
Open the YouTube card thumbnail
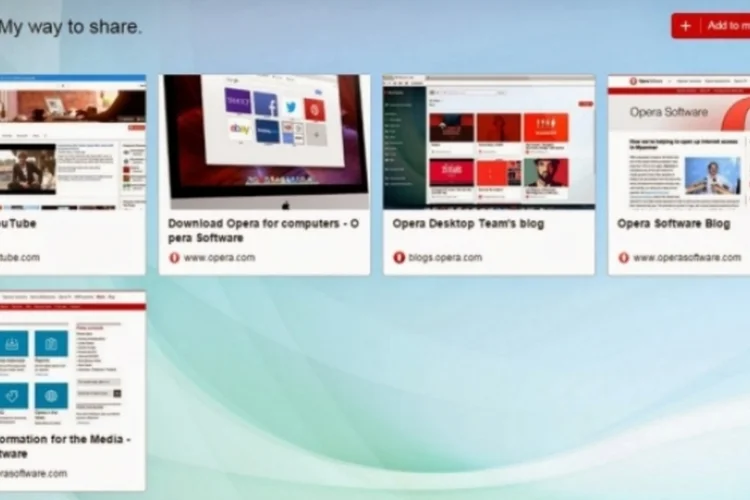pyautogui.click(x=73, y=142)
